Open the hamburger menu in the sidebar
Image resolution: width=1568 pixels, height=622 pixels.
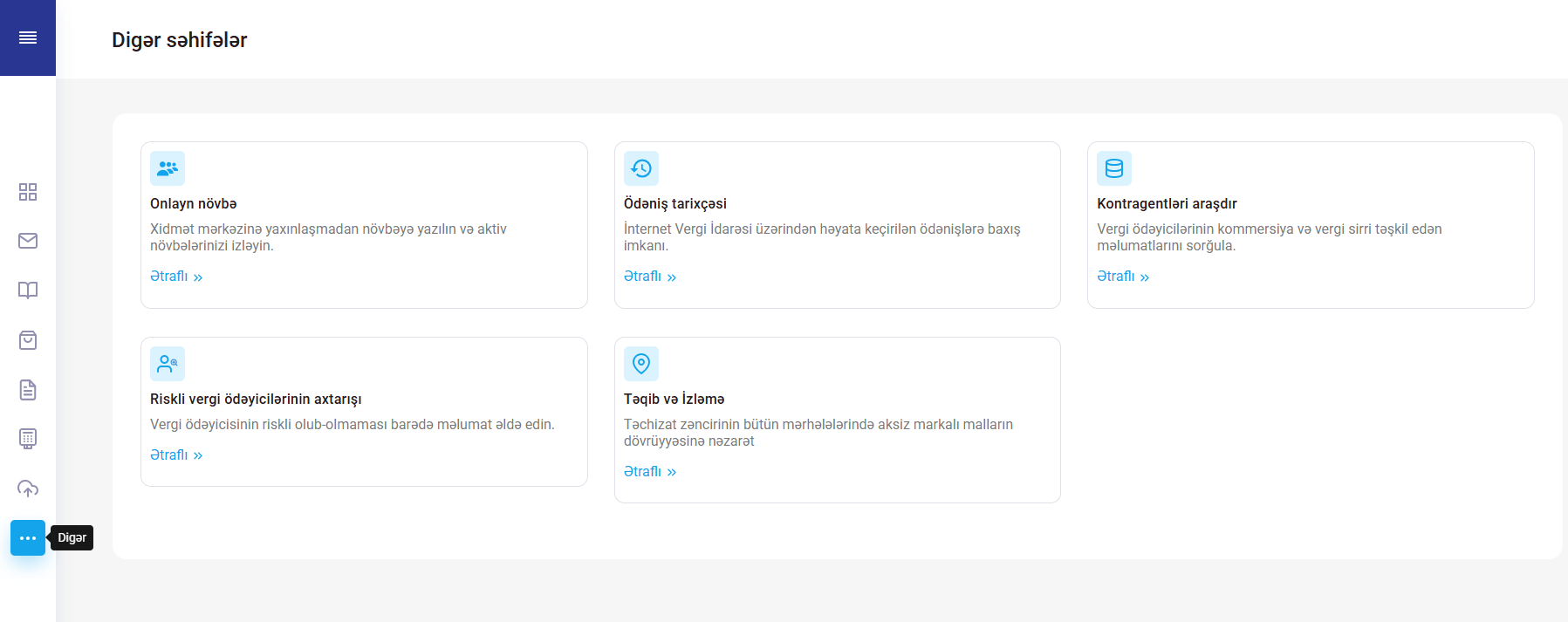[28, 38]
